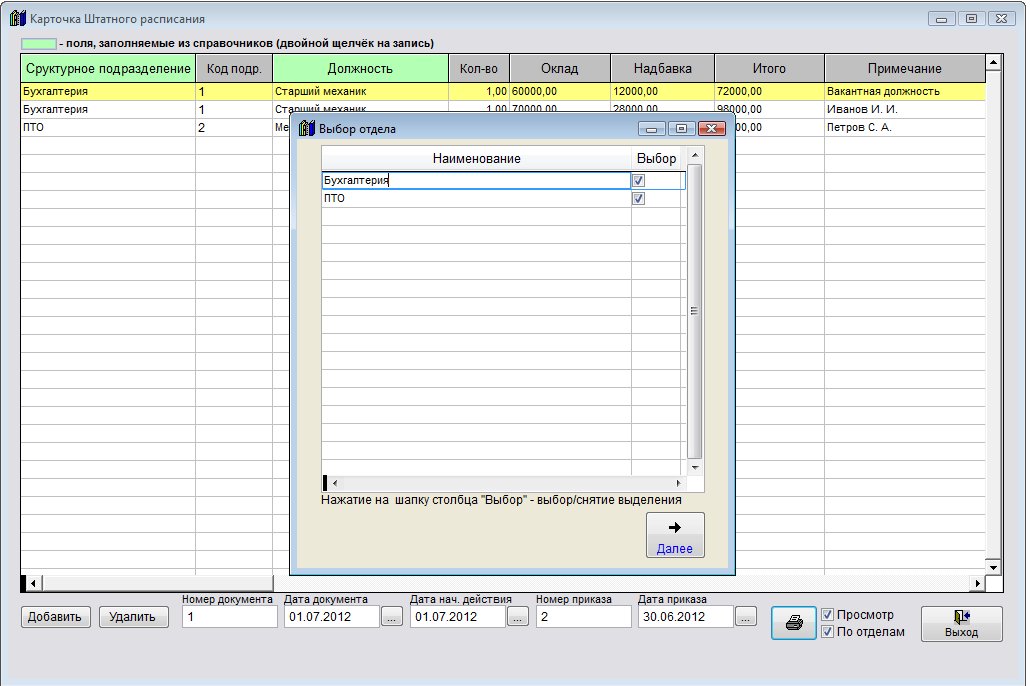The image size is (1030, 686).
Task: Toggle the Просмотр checkbox
Action: (x=828, y=614)
